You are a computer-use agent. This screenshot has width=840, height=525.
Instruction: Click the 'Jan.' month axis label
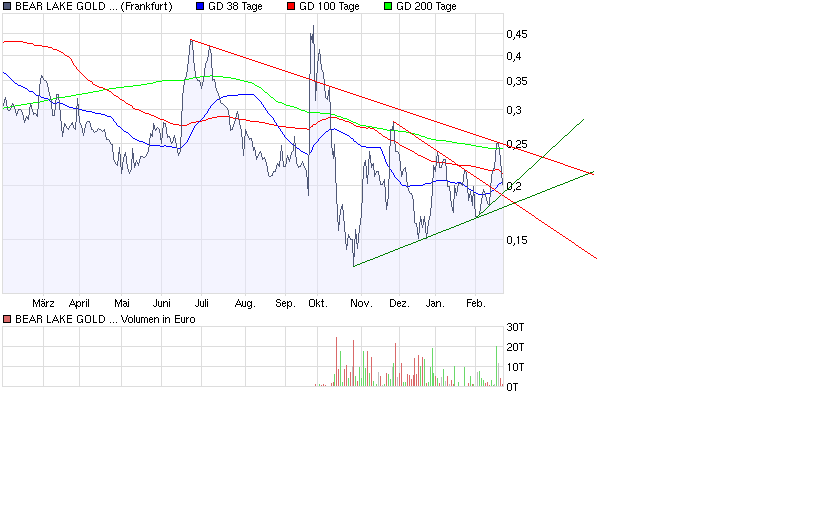tap(435, 303)
